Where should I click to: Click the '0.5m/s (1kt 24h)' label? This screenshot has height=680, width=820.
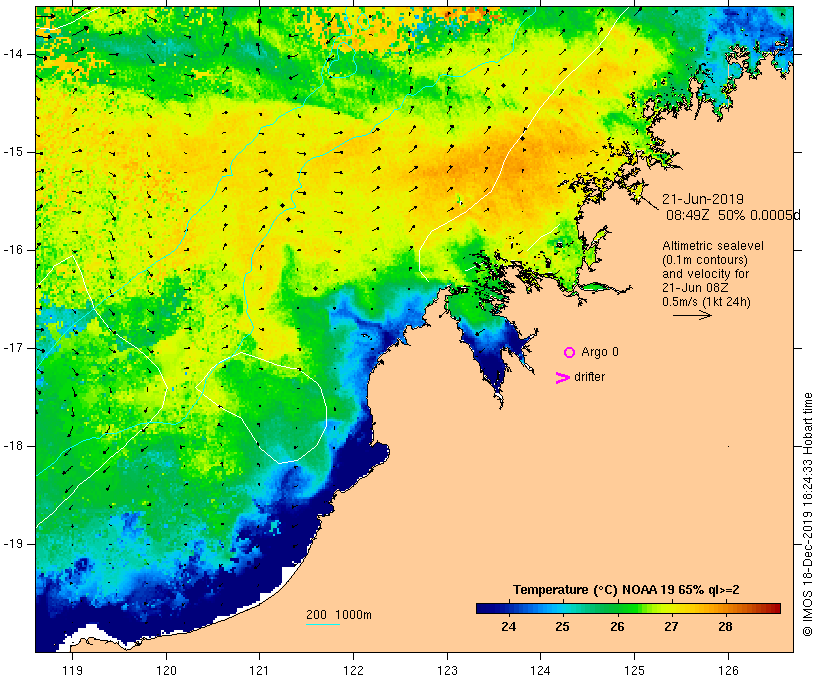706,302
